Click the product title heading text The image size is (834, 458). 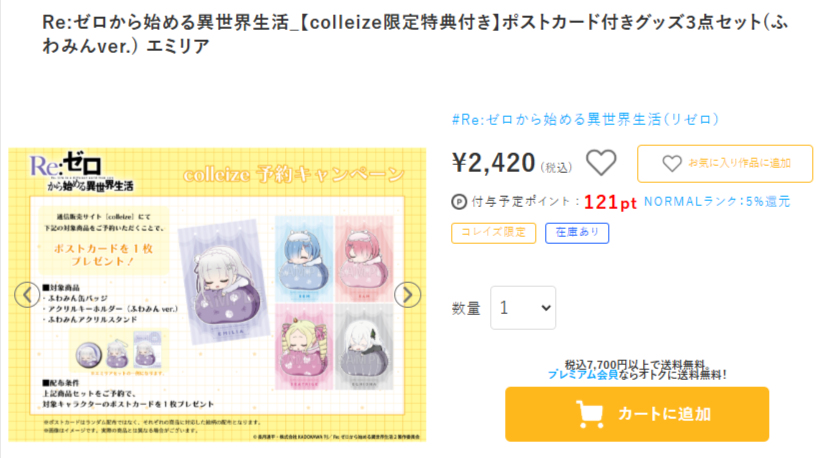click(x=416, y=34)
